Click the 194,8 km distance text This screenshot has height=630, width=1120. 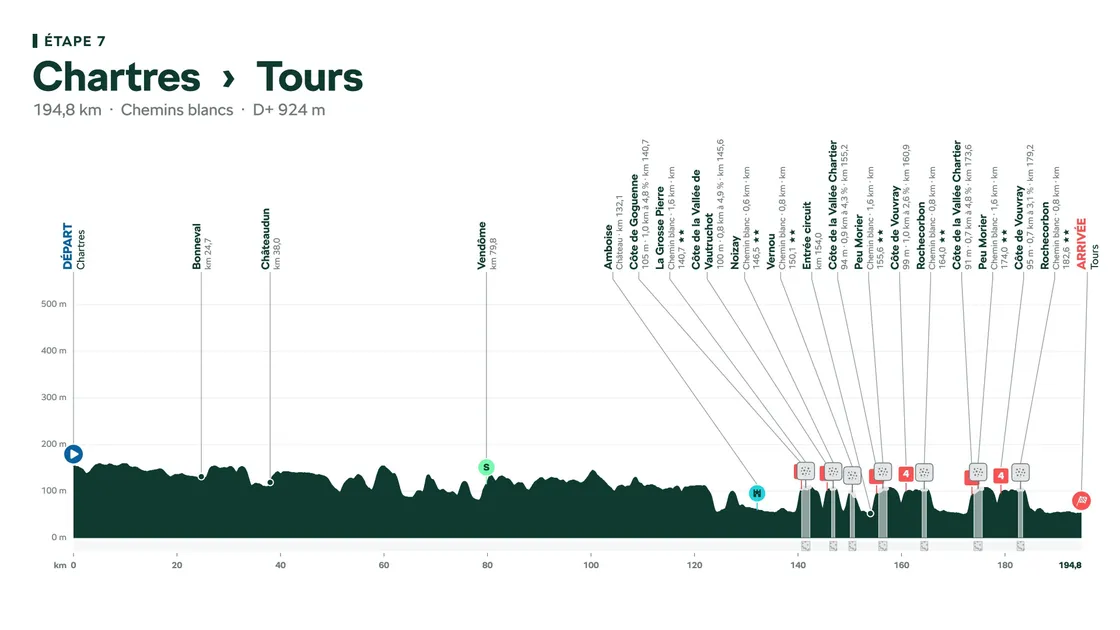(x=67, y=110)
